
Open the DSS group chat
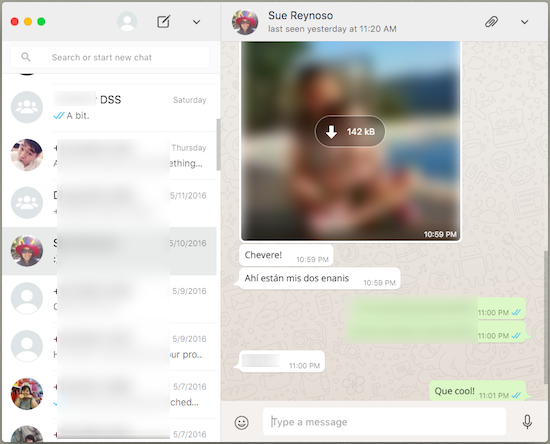109,107
